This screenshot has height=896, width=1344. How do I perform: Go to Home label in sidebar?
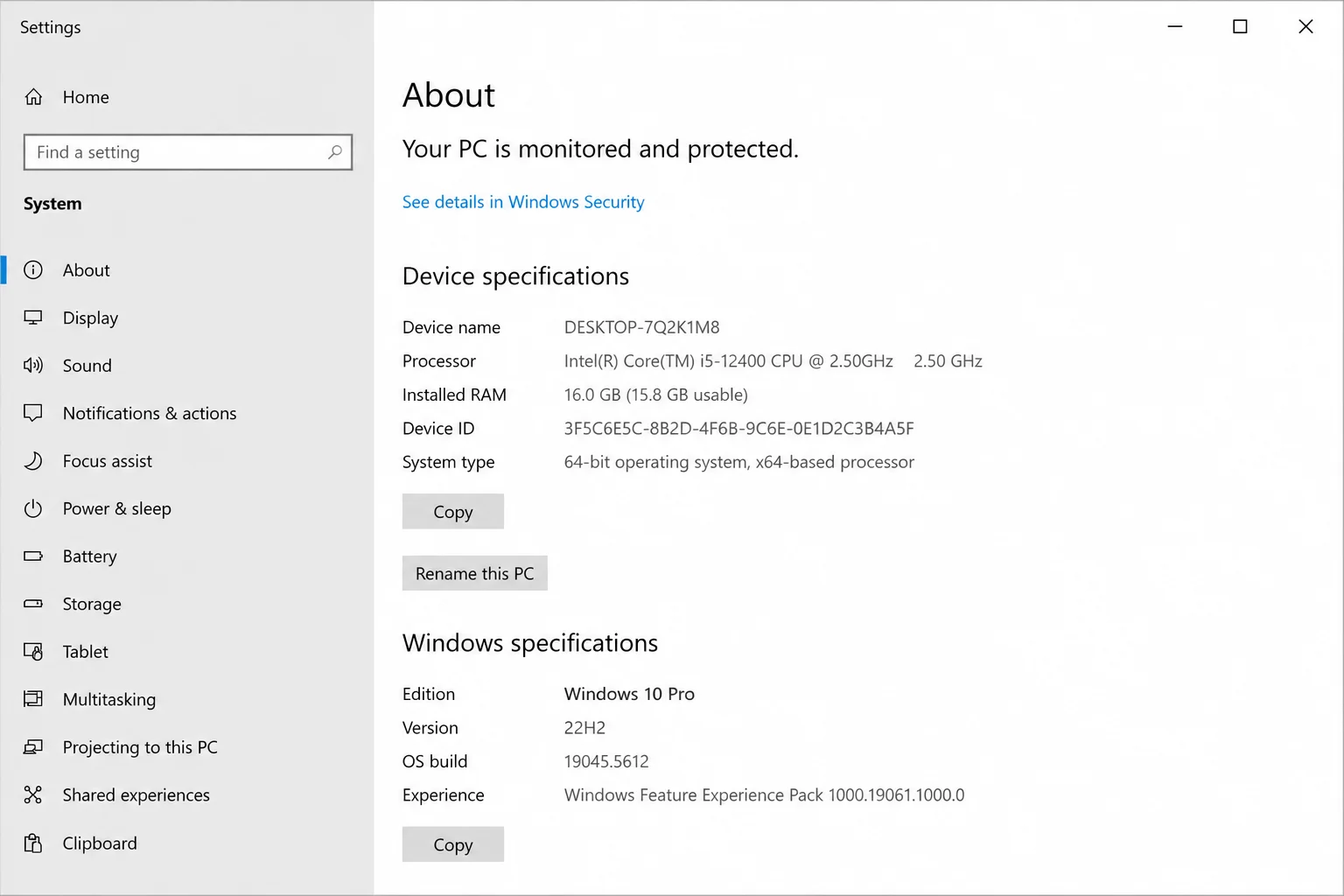coord(86,97)
